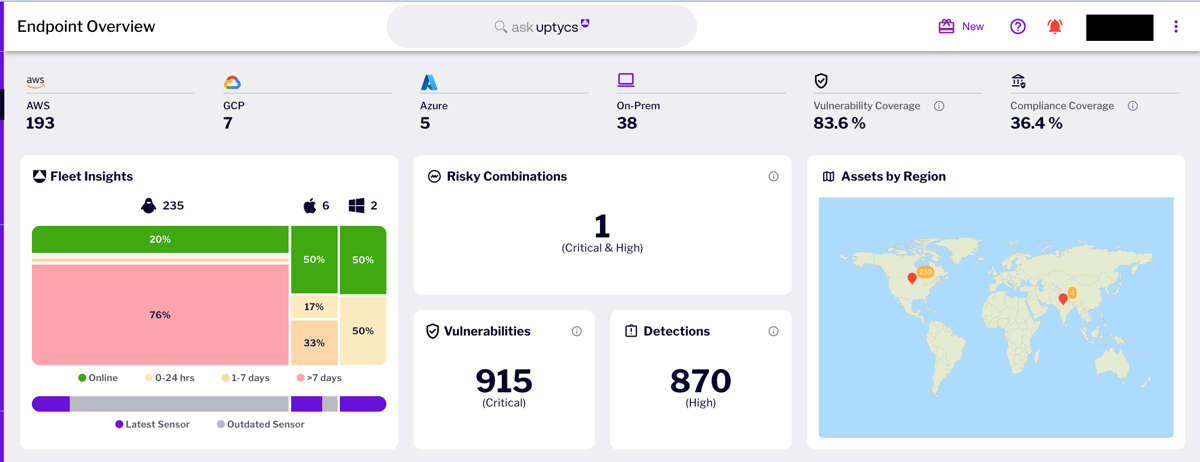Screen dimensions: 1200x462
Task: Click the North America map pin
Action: tap(912, 278)
